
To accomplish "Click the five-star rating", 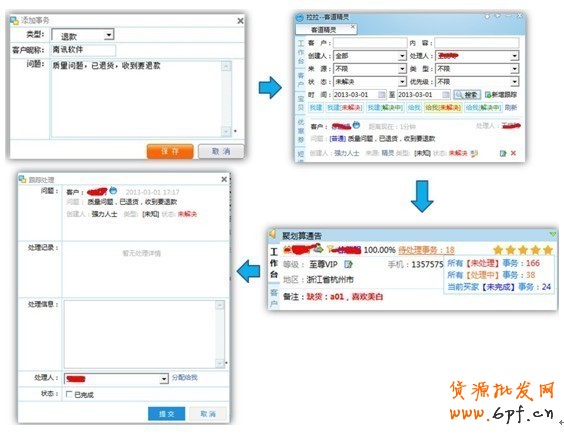I will click(x=523, y=250).
